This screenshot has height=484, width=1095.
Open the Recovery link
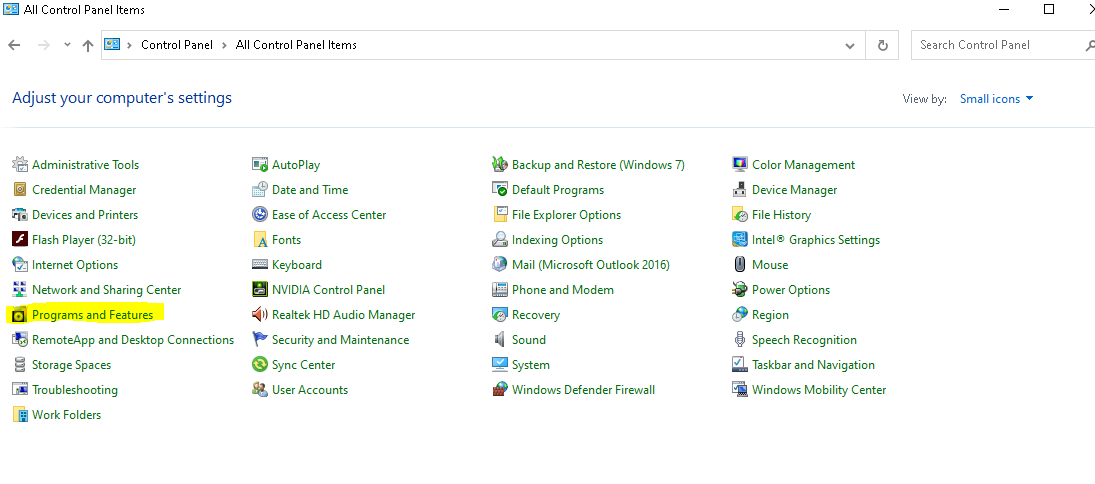(536, 315)
